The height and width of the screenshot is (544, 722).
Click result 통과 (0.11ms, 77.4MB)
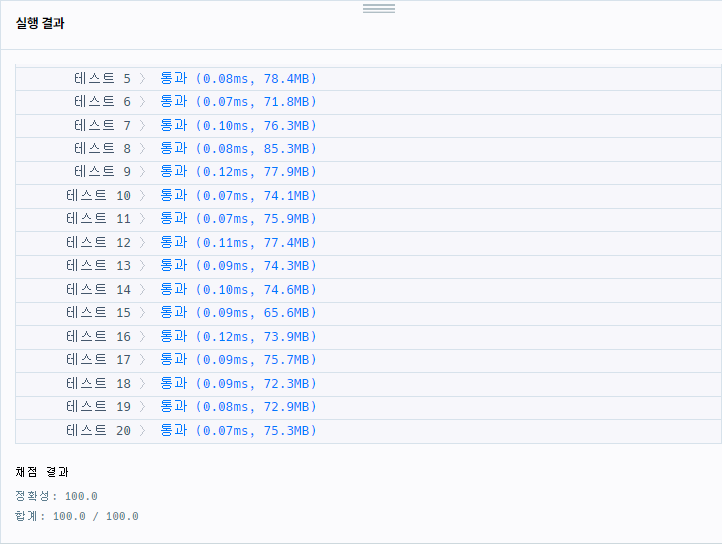click(239, 243)
